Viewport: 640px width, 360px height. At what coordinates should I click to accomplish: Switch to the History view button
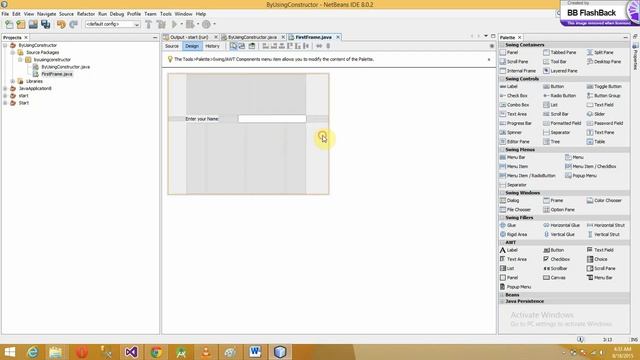point(212,46)
